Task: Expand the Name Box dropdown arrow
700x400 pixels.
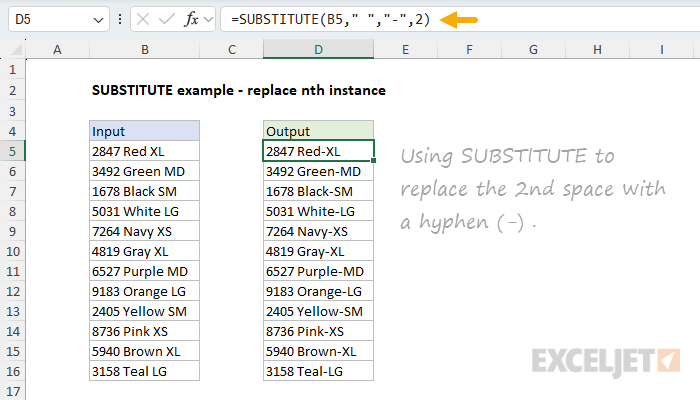Action: click(x=98, y=20)
